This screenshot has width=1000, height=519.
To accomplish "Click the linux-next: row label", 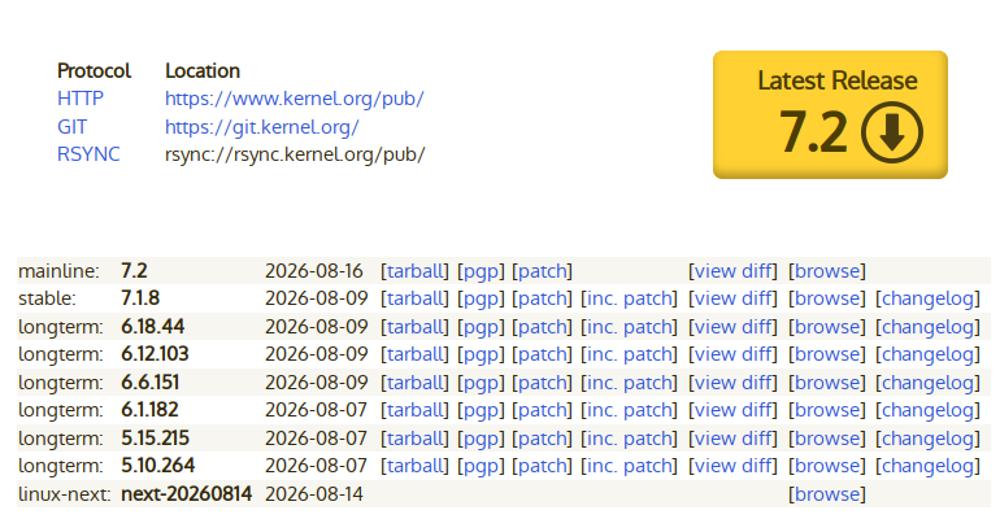I will (x=64, y=494).
